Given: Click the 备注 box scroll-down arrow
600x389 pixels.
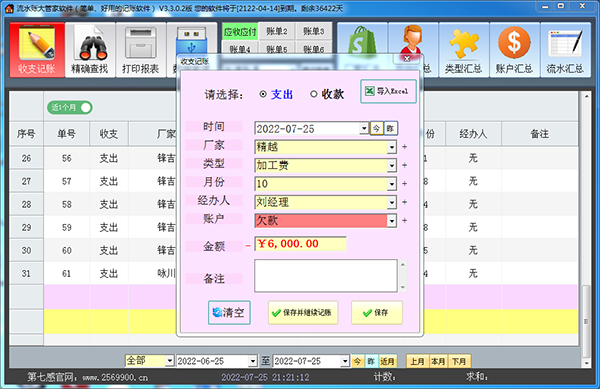Looking at the screenshot, I should (x=403, y=287).
